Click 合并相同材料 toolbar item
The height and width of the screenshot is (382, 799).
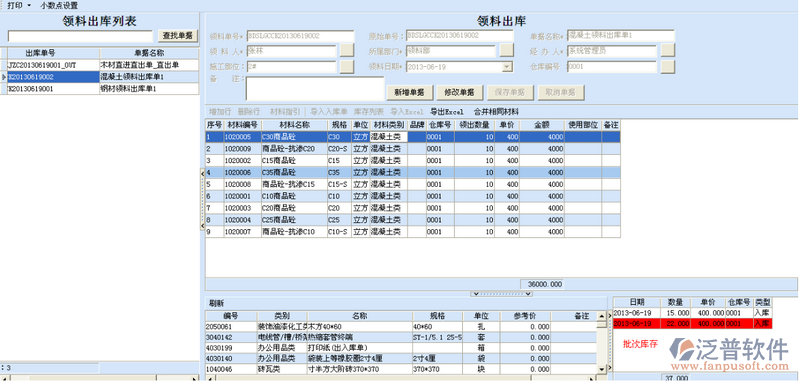click(496, 112)
